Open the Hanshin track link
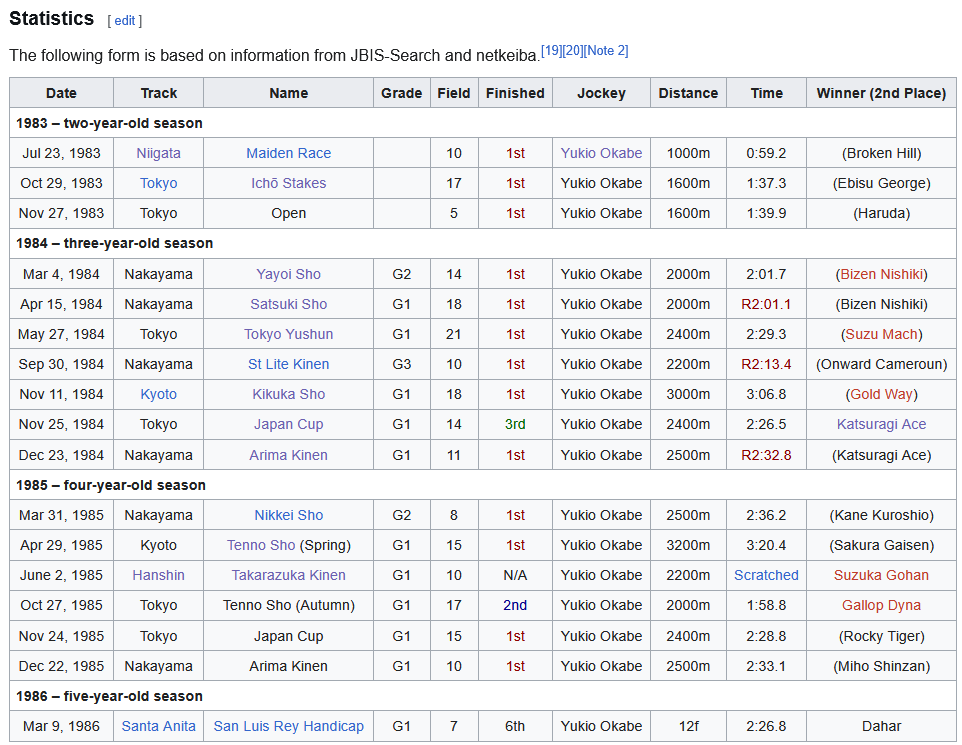962x745 pixels. pyautogui.click(x=158, y=576)
